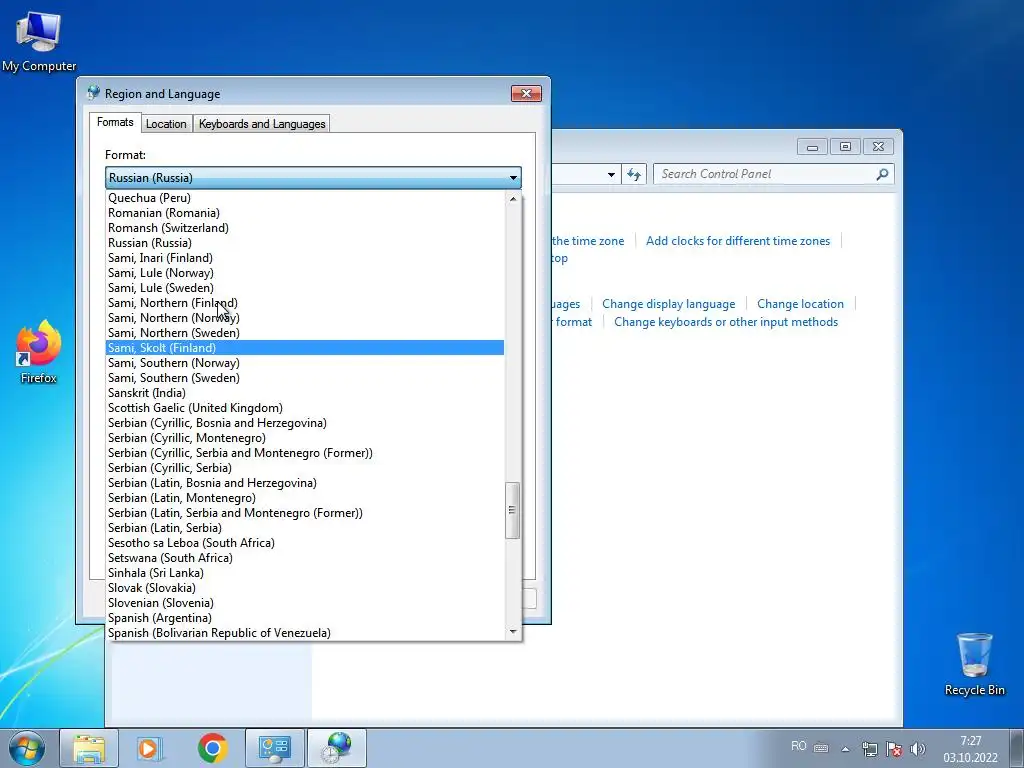Choose Serbian (Latin, Bosnia and Herzegovina)

pyautogui.click(x=305, y=483)
